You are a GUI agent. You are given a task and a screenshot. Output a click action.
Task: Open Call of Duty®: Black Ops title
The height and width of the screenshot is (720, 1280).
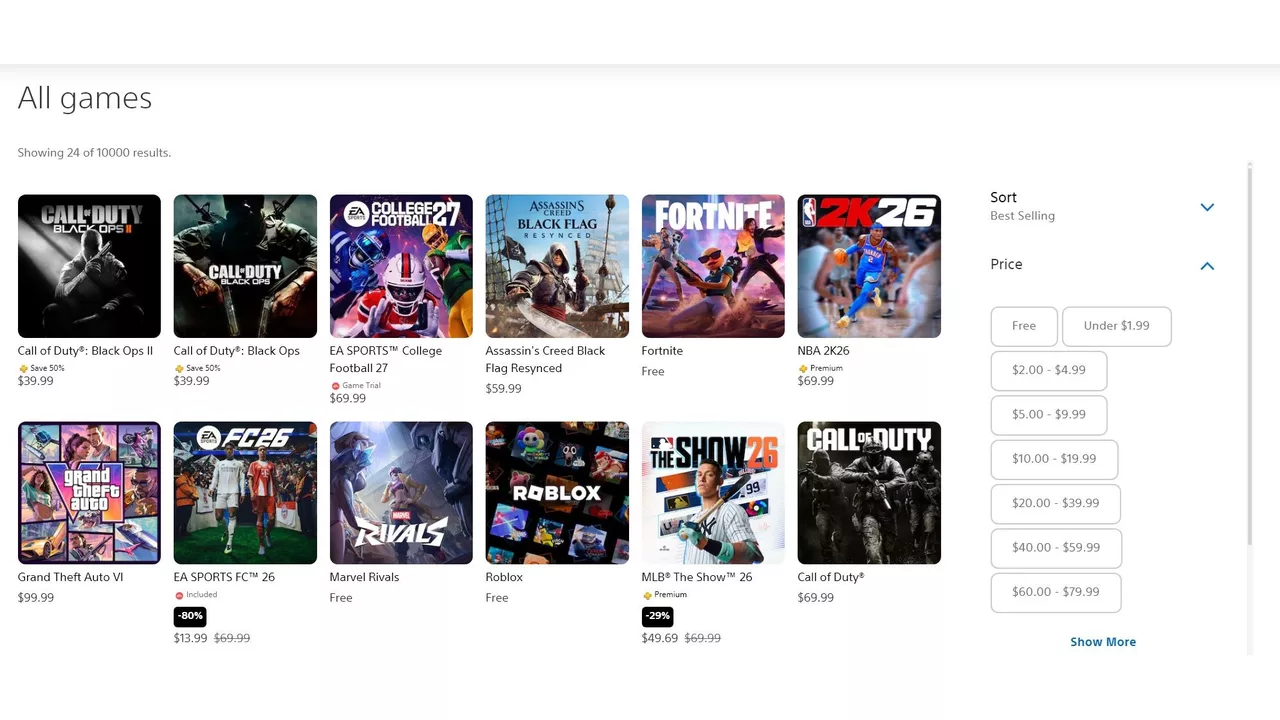(237, 351)
